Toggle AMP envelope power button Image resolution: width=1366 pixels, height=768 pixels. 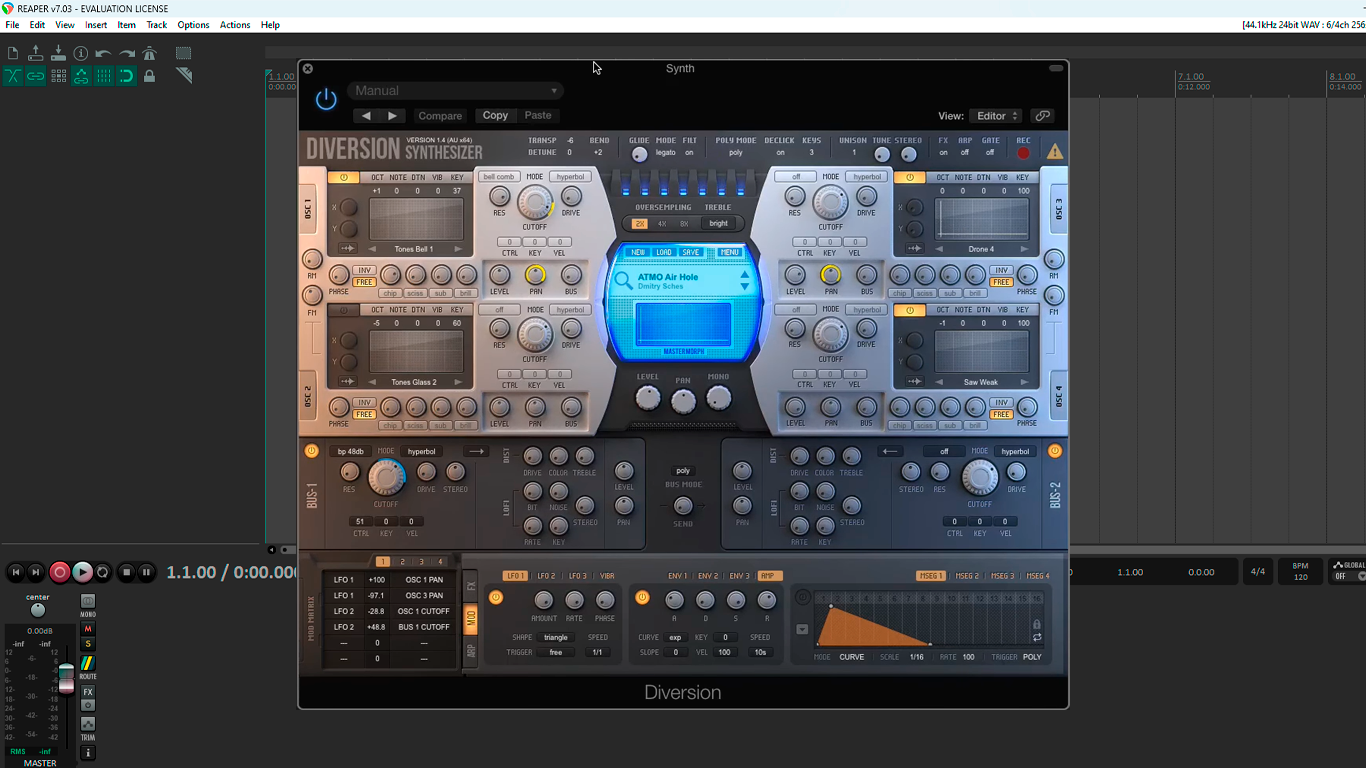(x=642, y=598)
